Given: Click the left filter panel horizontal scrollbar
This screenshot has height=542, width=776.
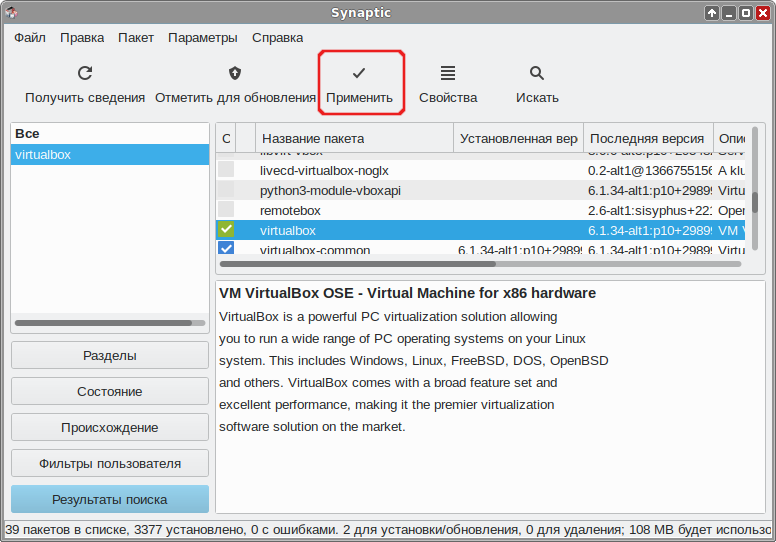Looking at the screenshot, I should [110, 323].
